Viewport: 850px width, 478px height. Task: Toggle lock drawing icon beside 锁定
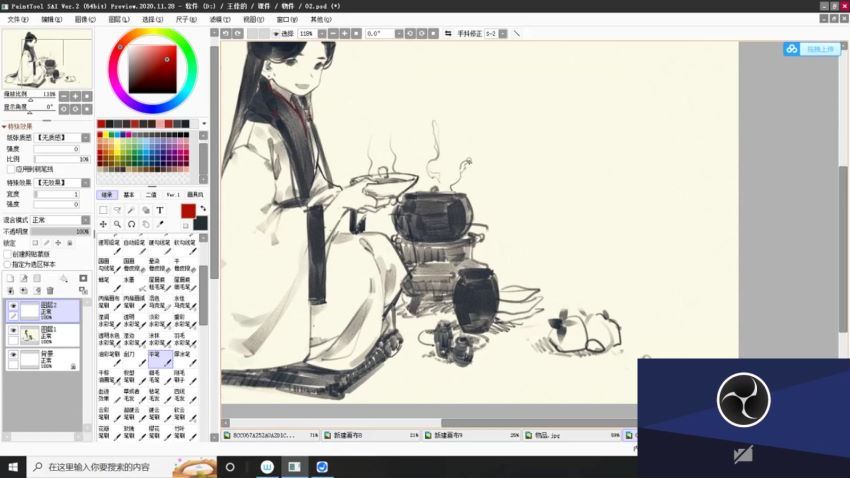47,243
